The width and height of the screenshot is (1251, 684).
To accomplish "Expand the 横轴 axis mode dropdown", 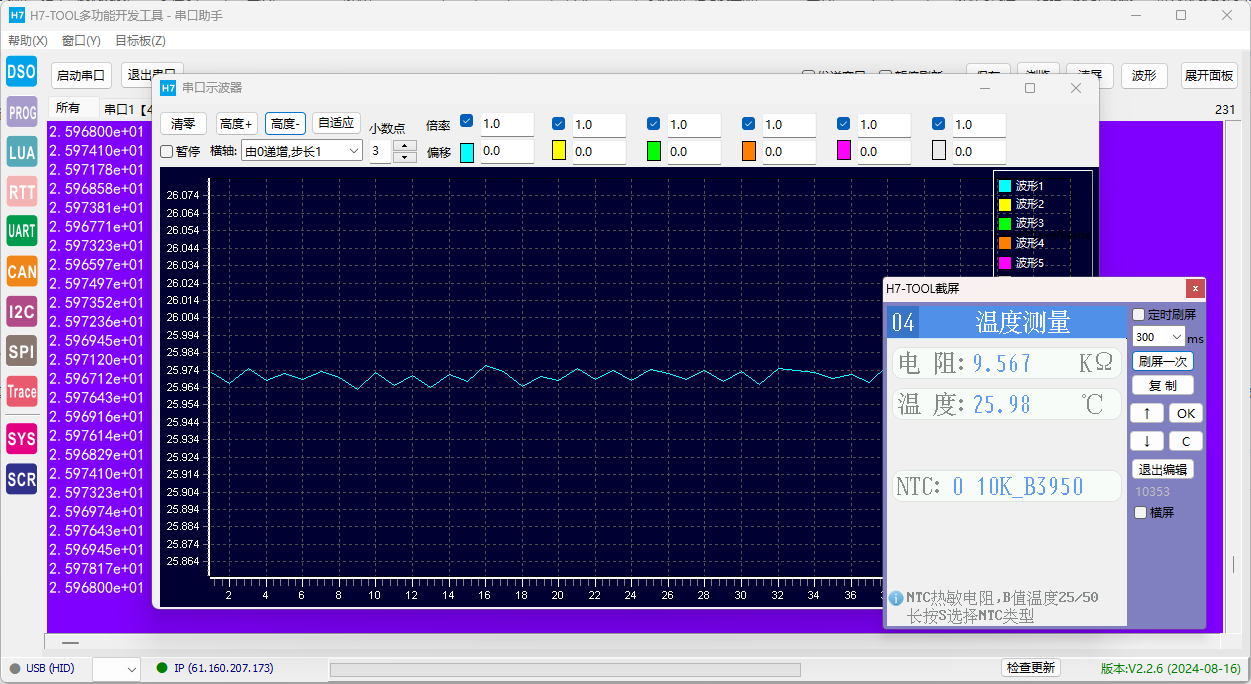I will [x=301, y=151].
